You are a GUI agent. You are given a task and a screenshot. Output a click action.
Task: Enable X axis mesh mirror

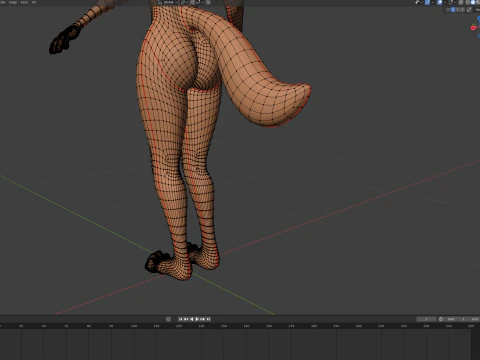click(x=453, y=10)
